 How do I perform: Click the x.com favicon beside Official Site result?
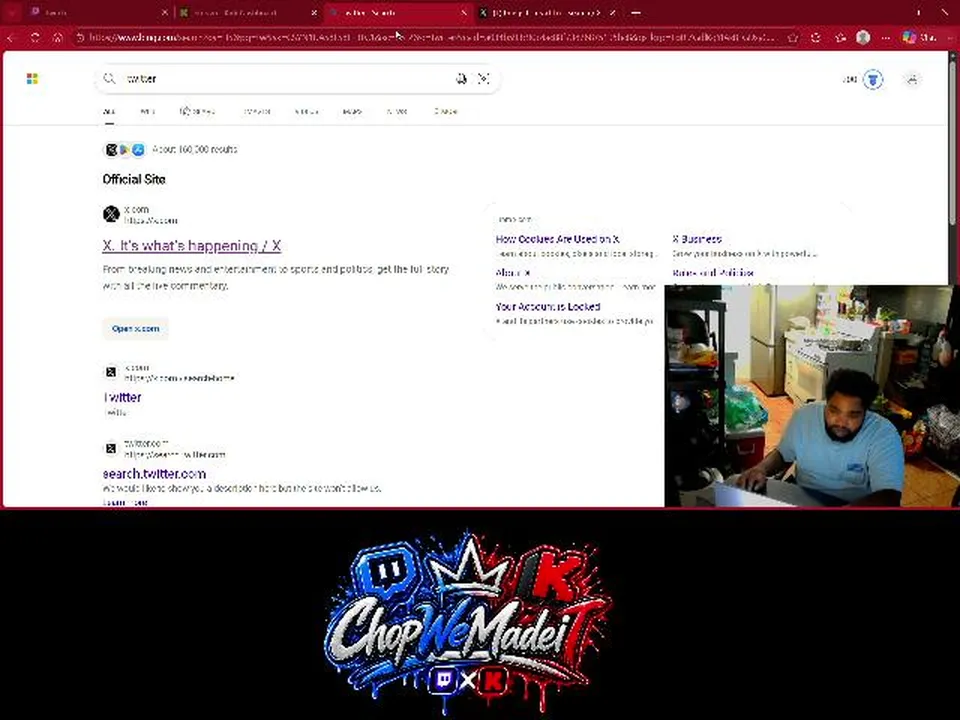click(x=111, y=214)
